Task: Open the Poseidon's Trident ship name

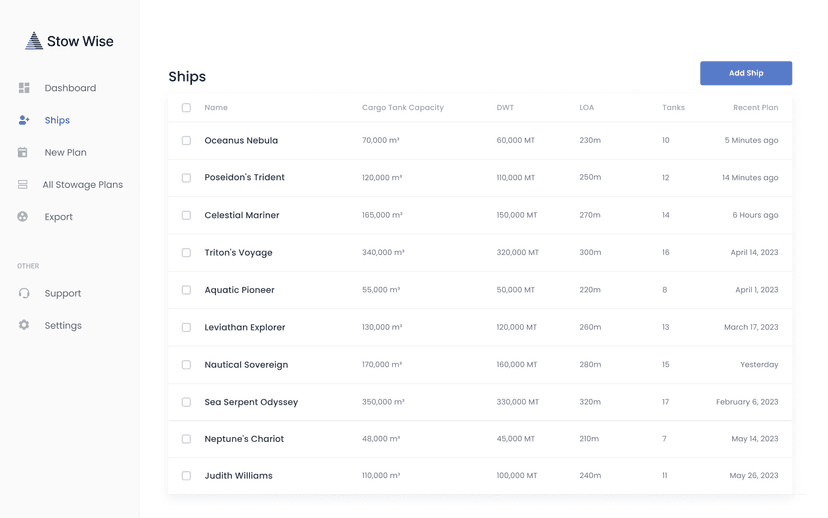Action: click(x=244, y=178)
